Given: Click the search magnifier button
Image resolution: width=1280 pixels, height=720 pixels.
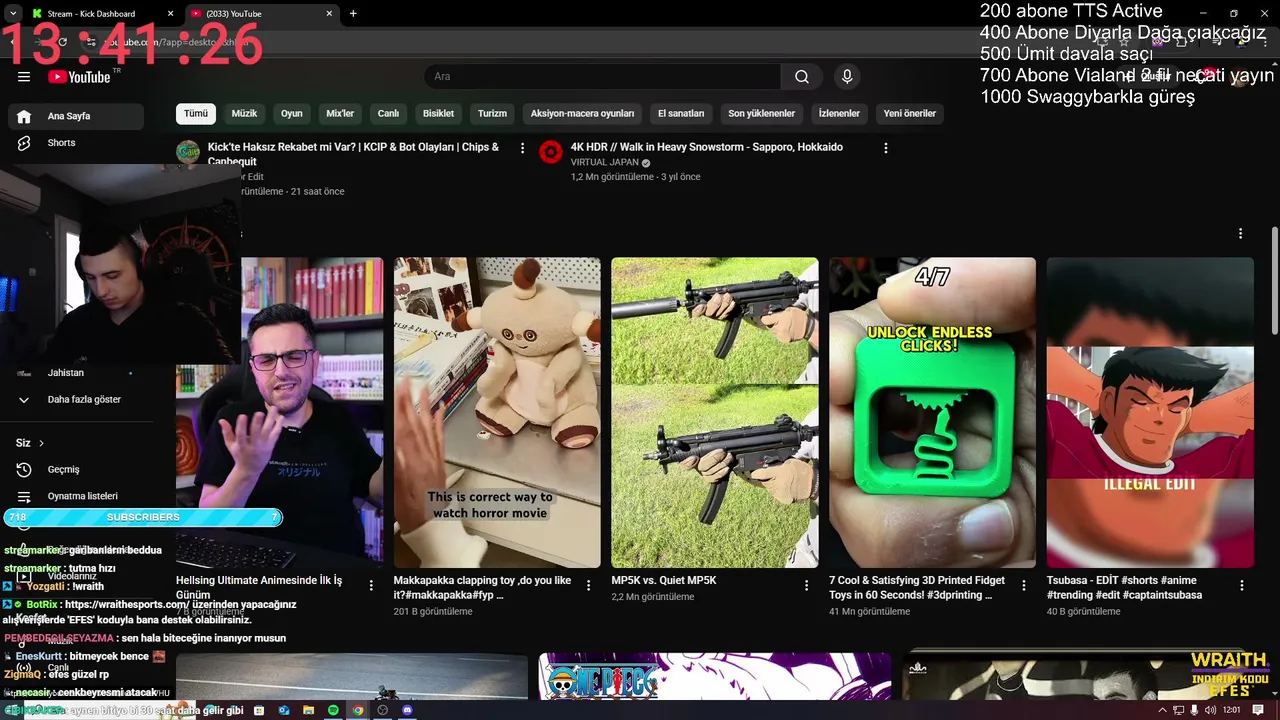Looking at the screenshot, I should pos(802,77).
